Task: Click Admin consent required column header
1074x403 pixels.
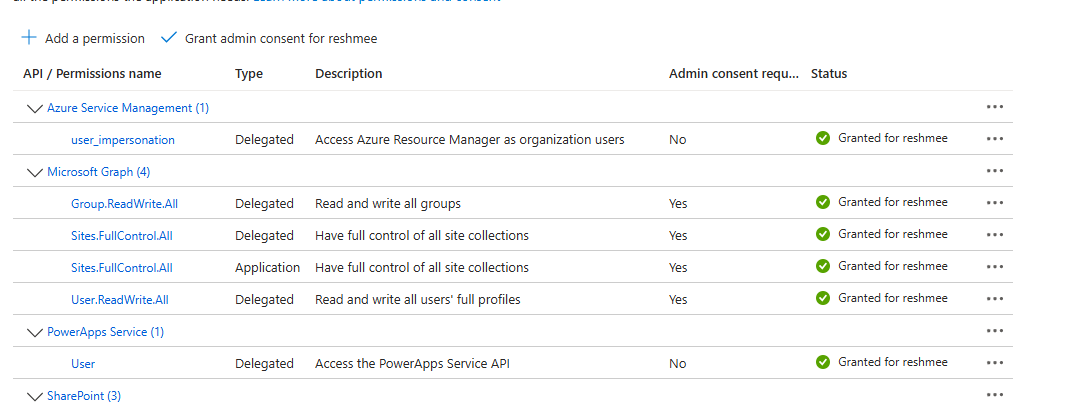Action: tap(734, 73)
